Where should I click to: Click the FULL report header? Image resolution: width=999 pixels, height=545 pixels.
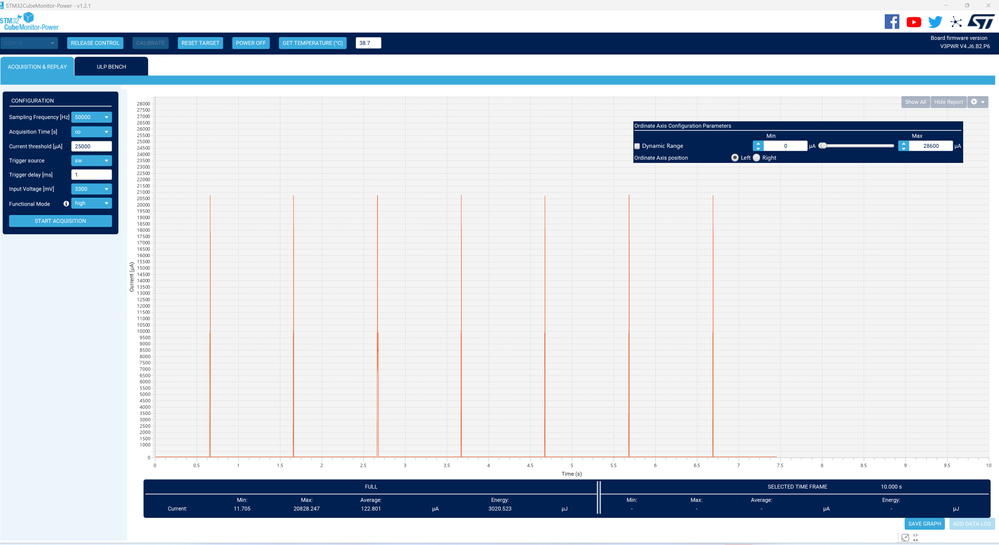pyautogui.click(x=371, y=486)
